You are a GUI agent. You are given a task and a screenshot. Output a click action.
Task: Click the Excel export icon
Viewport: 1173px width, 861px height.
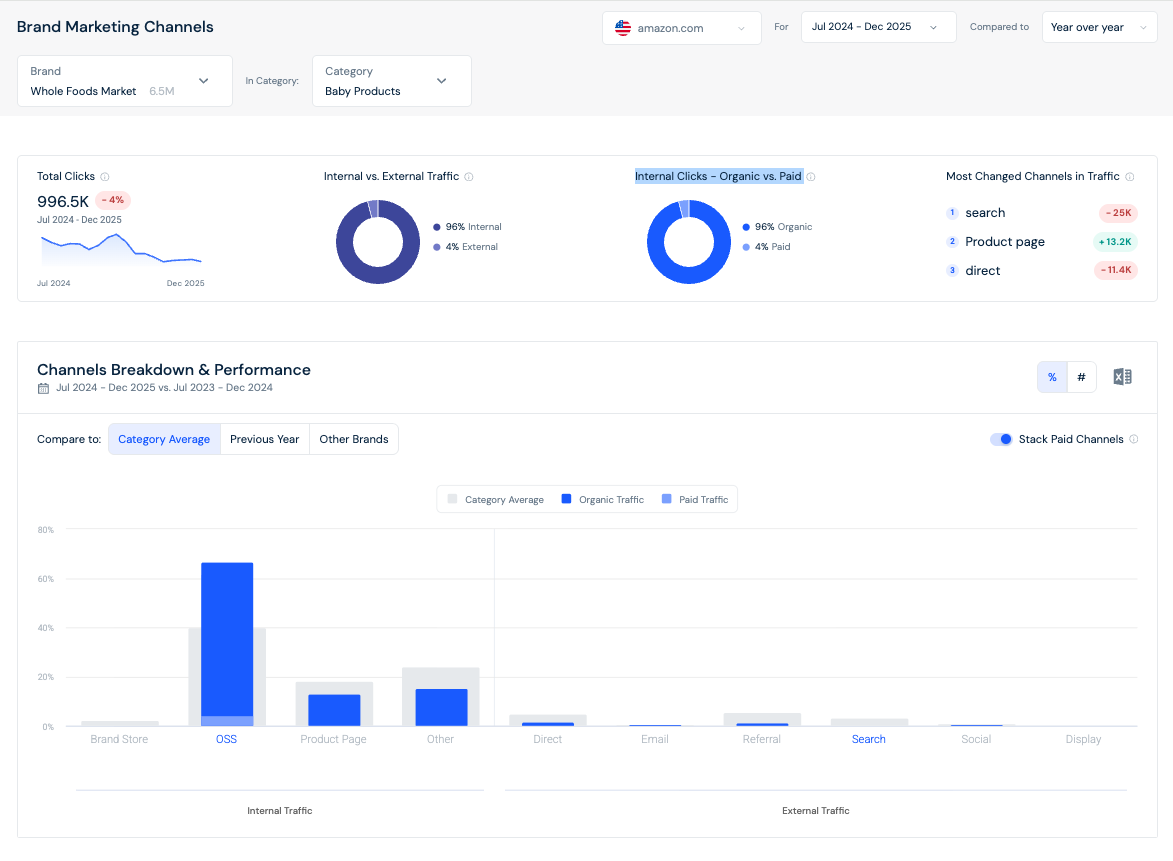tap(1122, 377)
